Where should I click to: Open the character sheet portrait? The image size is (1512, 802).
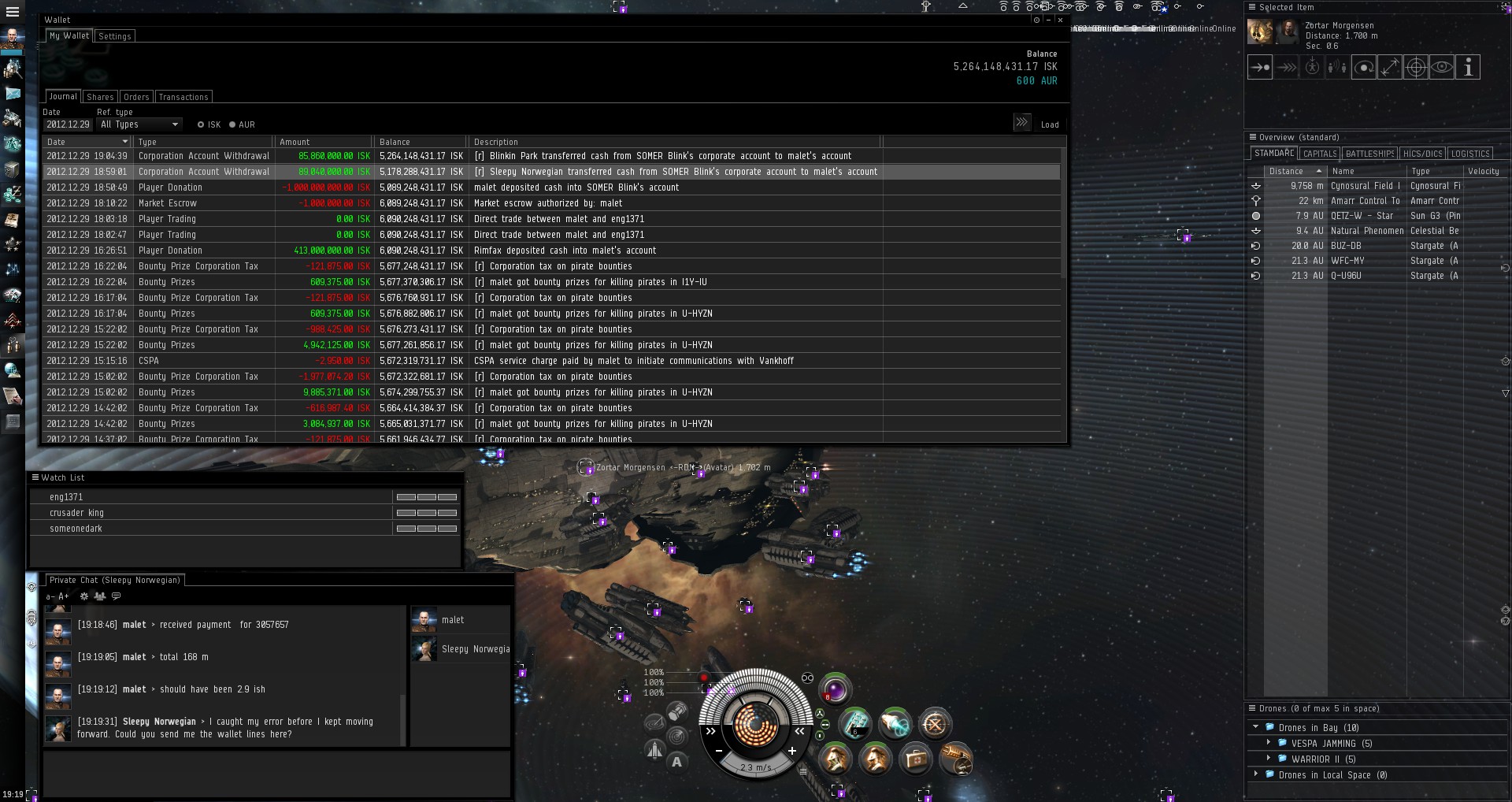[12, 38]
